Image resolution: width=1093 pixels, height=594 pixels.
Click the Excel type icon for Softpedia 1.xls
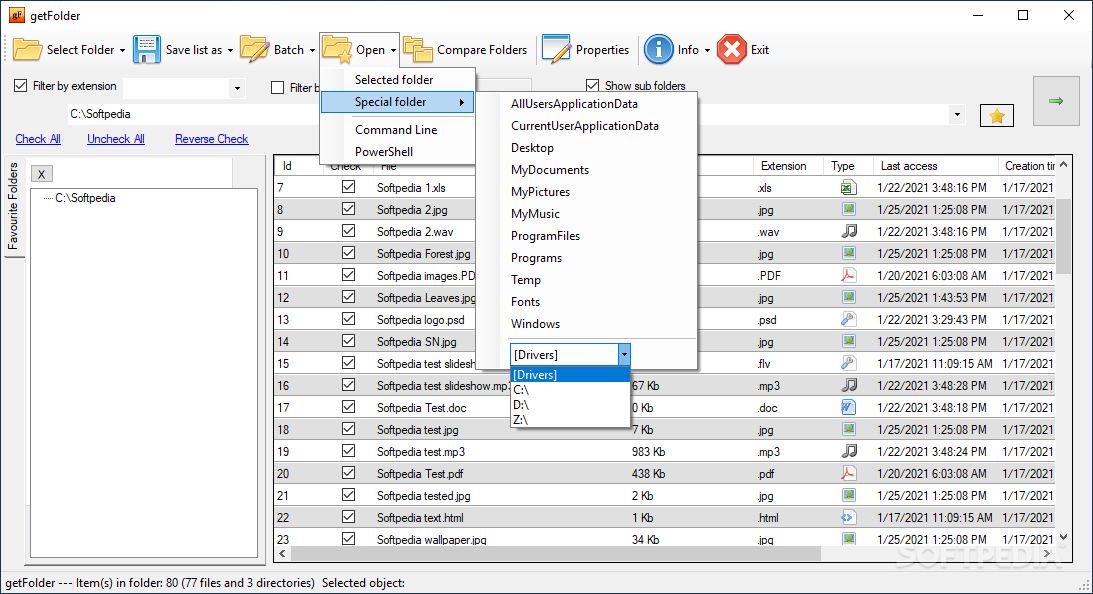pyautogui.click(x=848, y=188)
